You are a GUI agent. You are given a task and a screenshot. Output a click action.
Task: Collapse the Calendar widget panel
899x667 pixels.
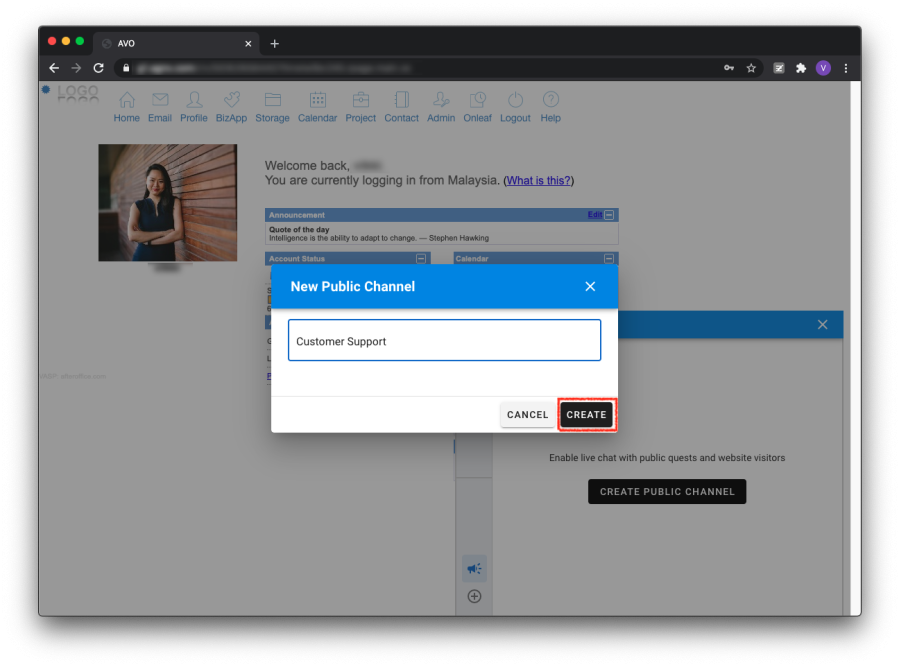click(x=610, y=258)
